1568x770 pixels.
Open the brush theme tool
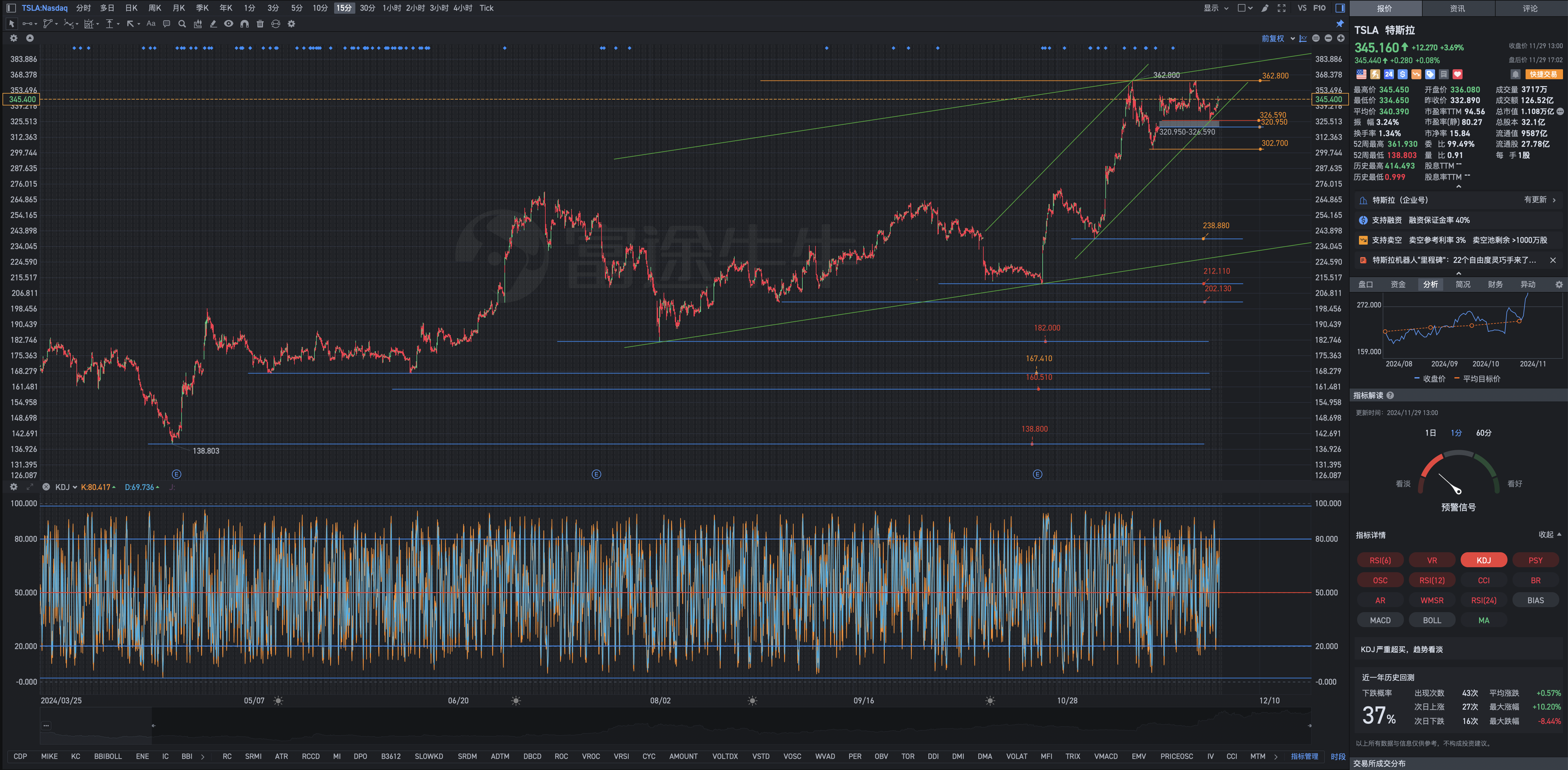(1265, 8)
